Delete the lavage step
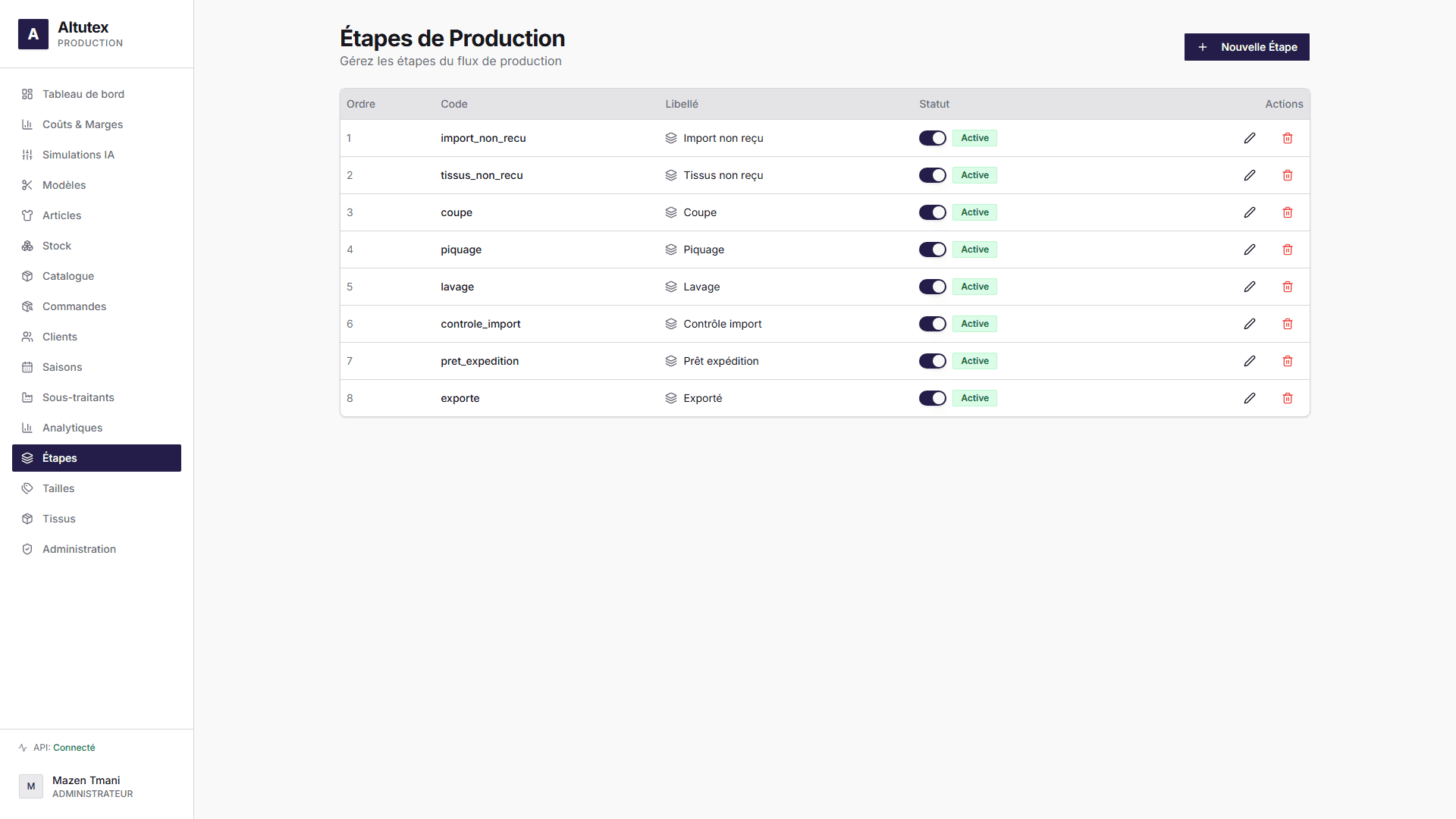Image resolution: width=1456 pixels, height=819 pixels. 1288,287
